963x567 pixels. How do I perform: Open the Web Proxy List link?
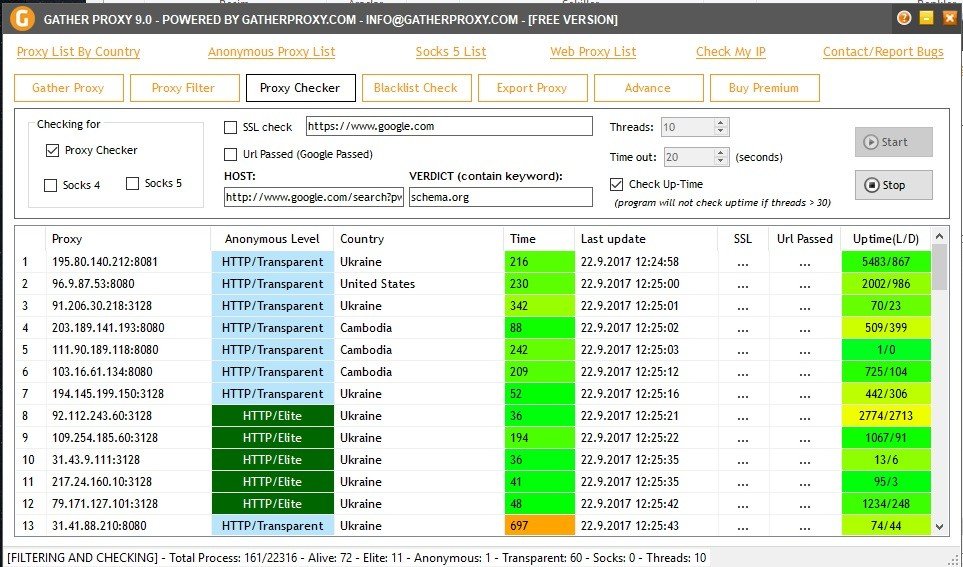pos(593,52)
